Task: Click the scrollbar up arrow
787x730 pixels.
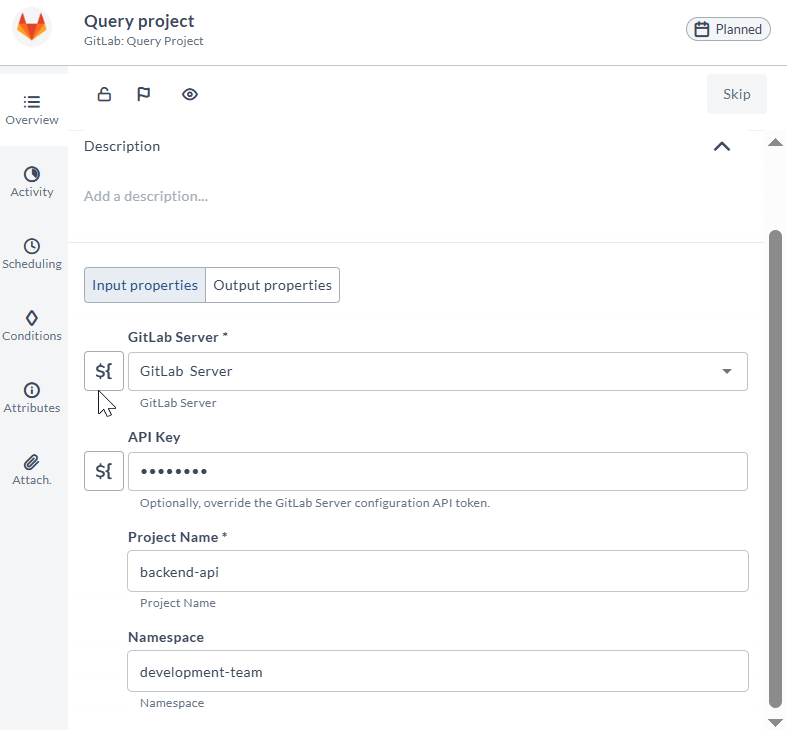Action: point(775,143)
